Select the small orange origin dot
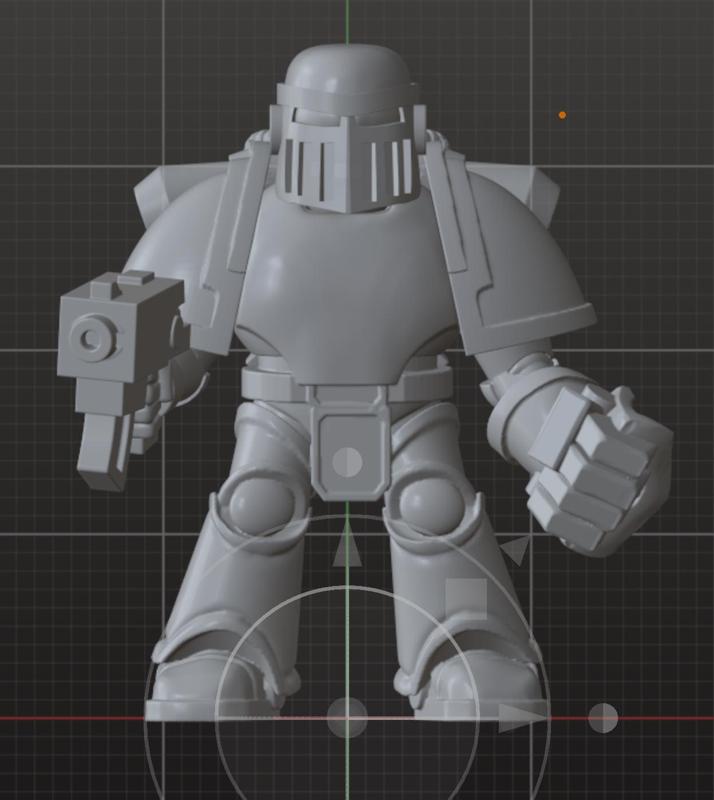The height and width of the screenshot is (800, 714). (x=562, y=115)
